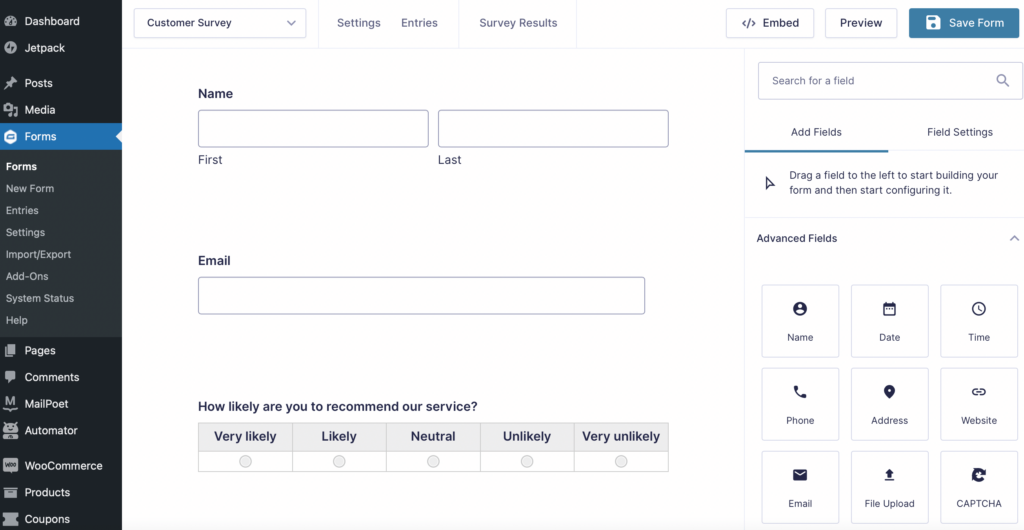
Task: Select the Neutral radio button
Action: [x=433, y=461]
